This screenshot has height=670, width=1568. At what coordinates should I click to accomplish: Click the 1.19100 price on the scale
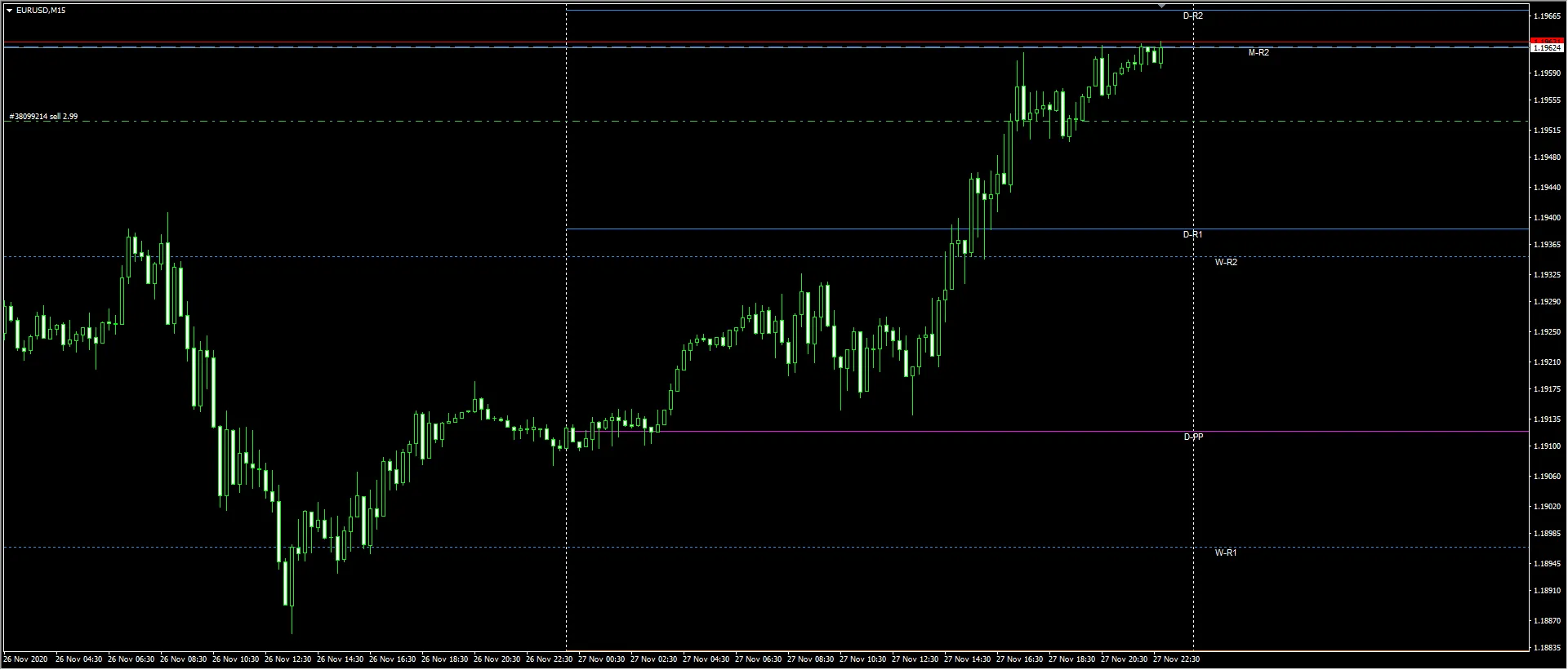coord(1547,446)
